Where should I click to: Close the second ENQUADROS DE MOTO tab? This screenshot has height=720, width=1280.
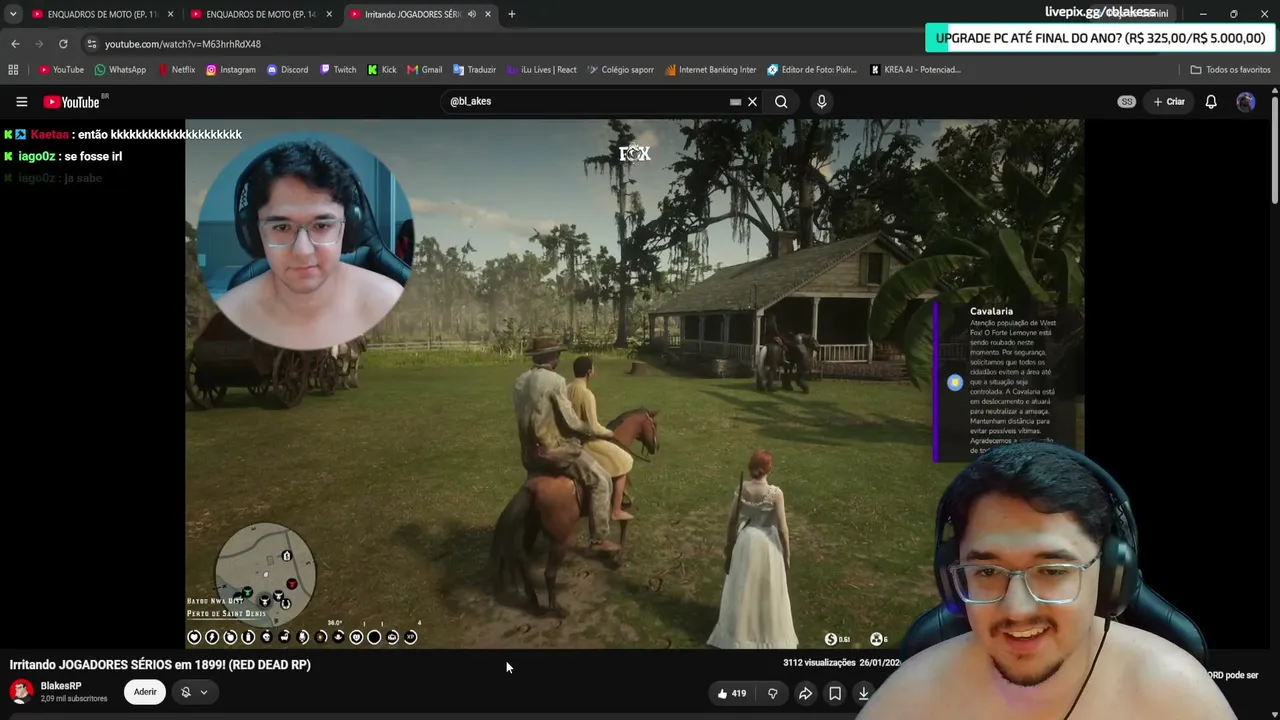tap(329, 14)
